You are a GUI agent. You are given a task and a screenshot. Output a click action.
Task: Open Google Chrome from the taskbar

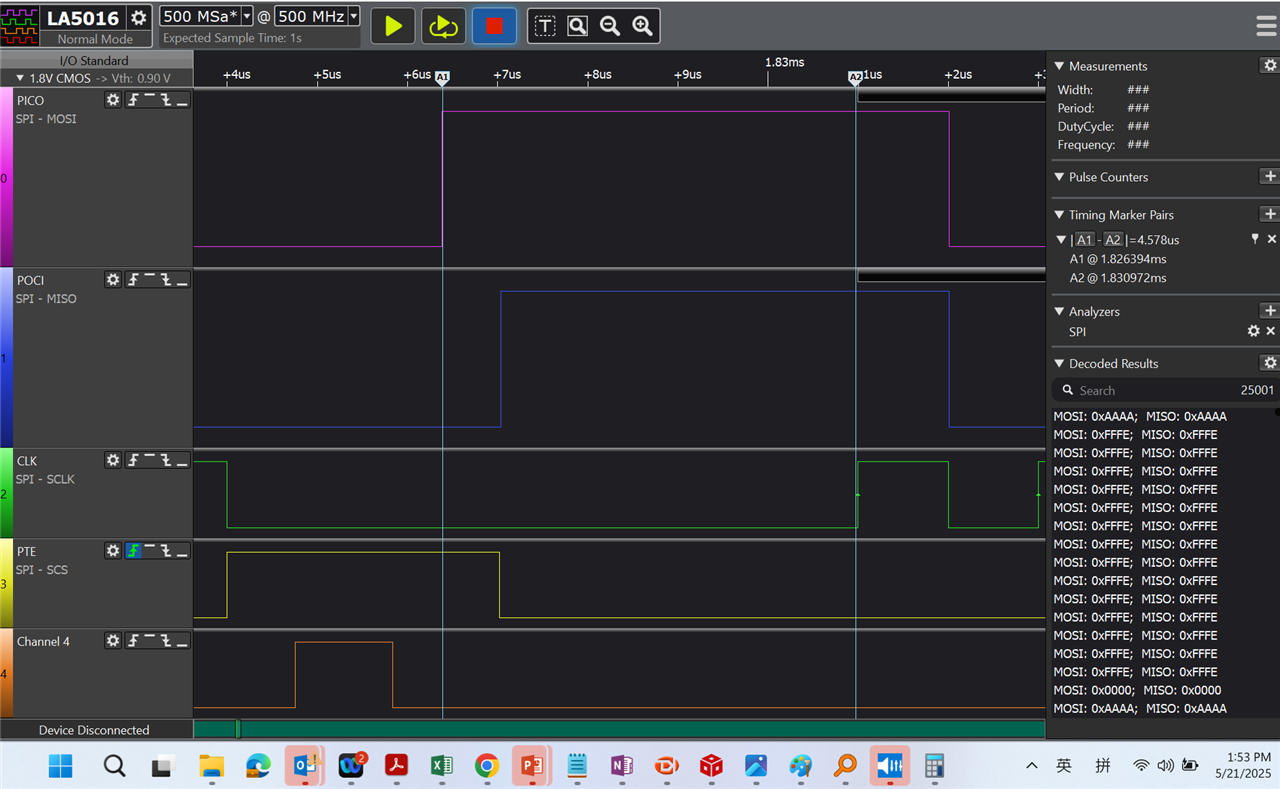point(487,766)
